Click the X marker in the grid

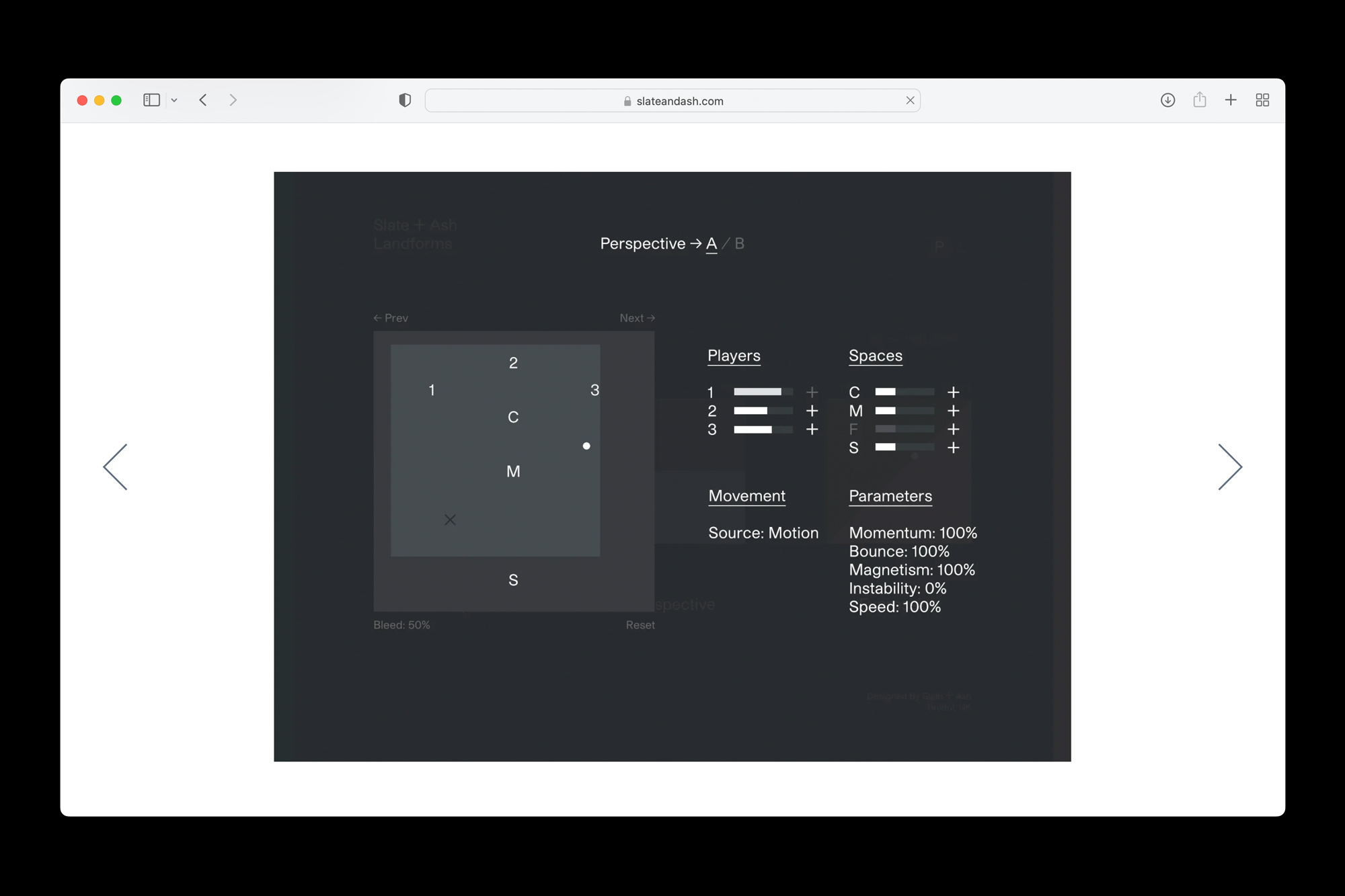click(450, 520)
